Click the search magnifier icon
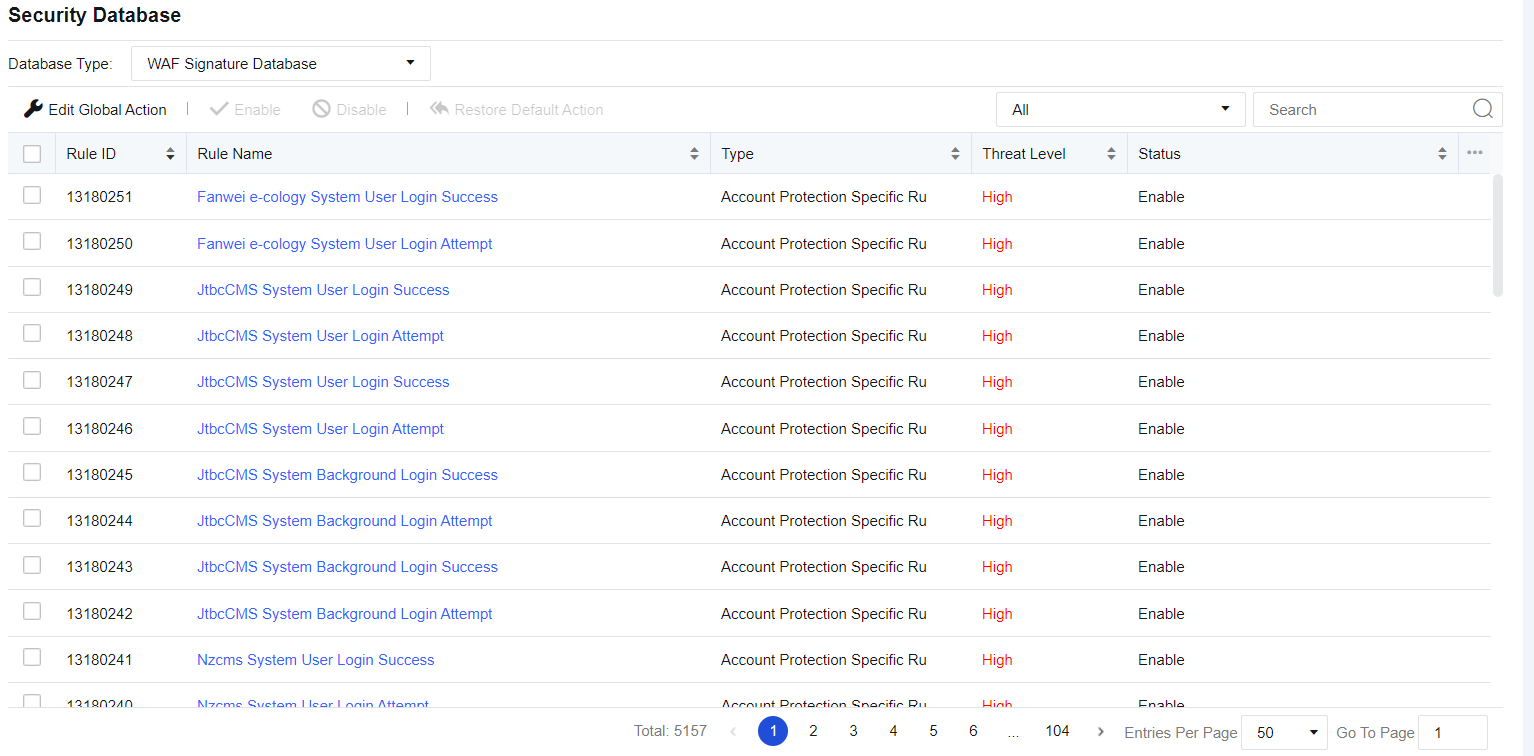Image resolution: width=1534 pixels, height=756 pixels. 1482,109
